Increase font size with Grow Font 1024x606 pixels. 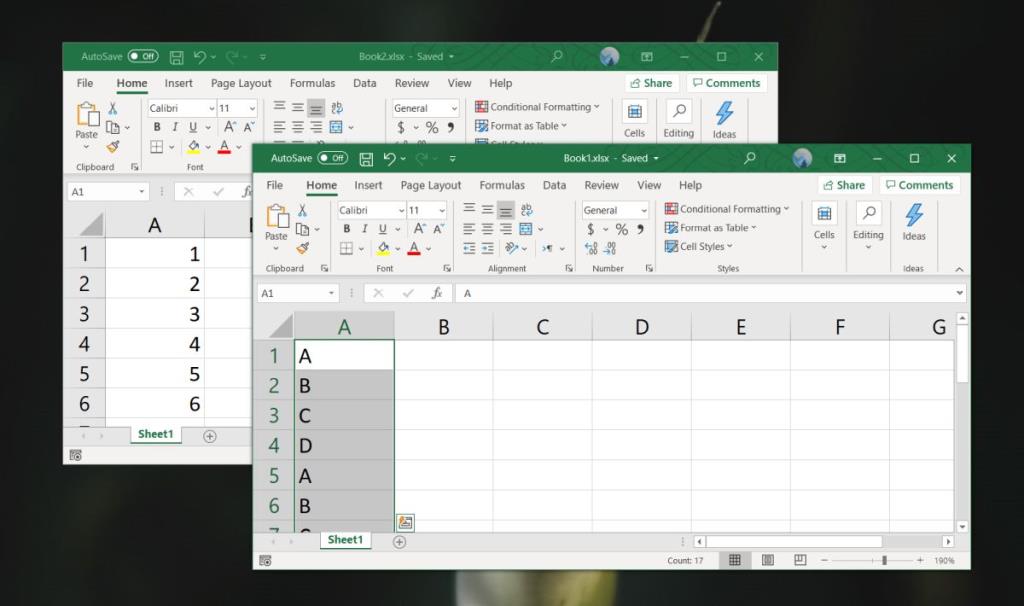coord(419,226)
